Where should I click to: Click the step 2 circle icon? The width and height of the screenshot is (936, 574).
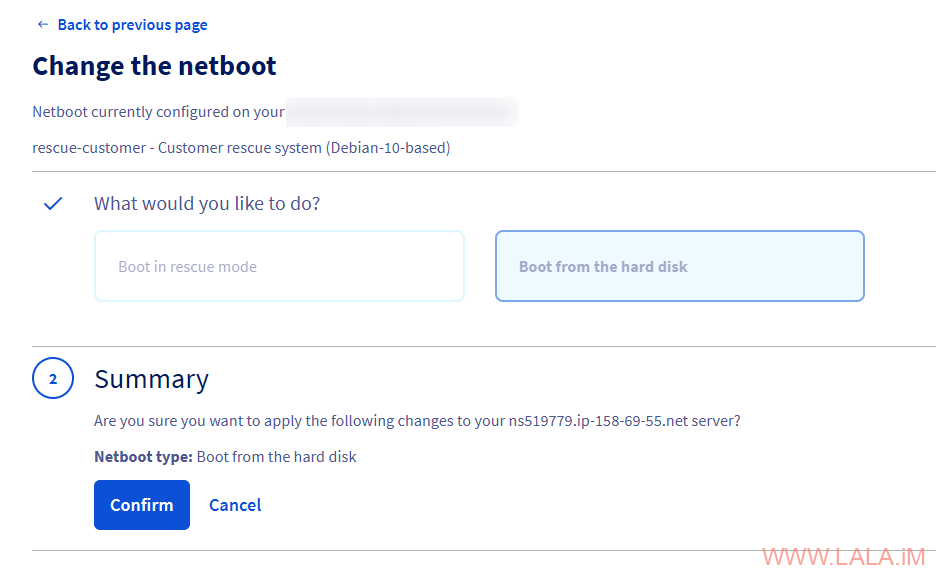(x=53, y=379)
